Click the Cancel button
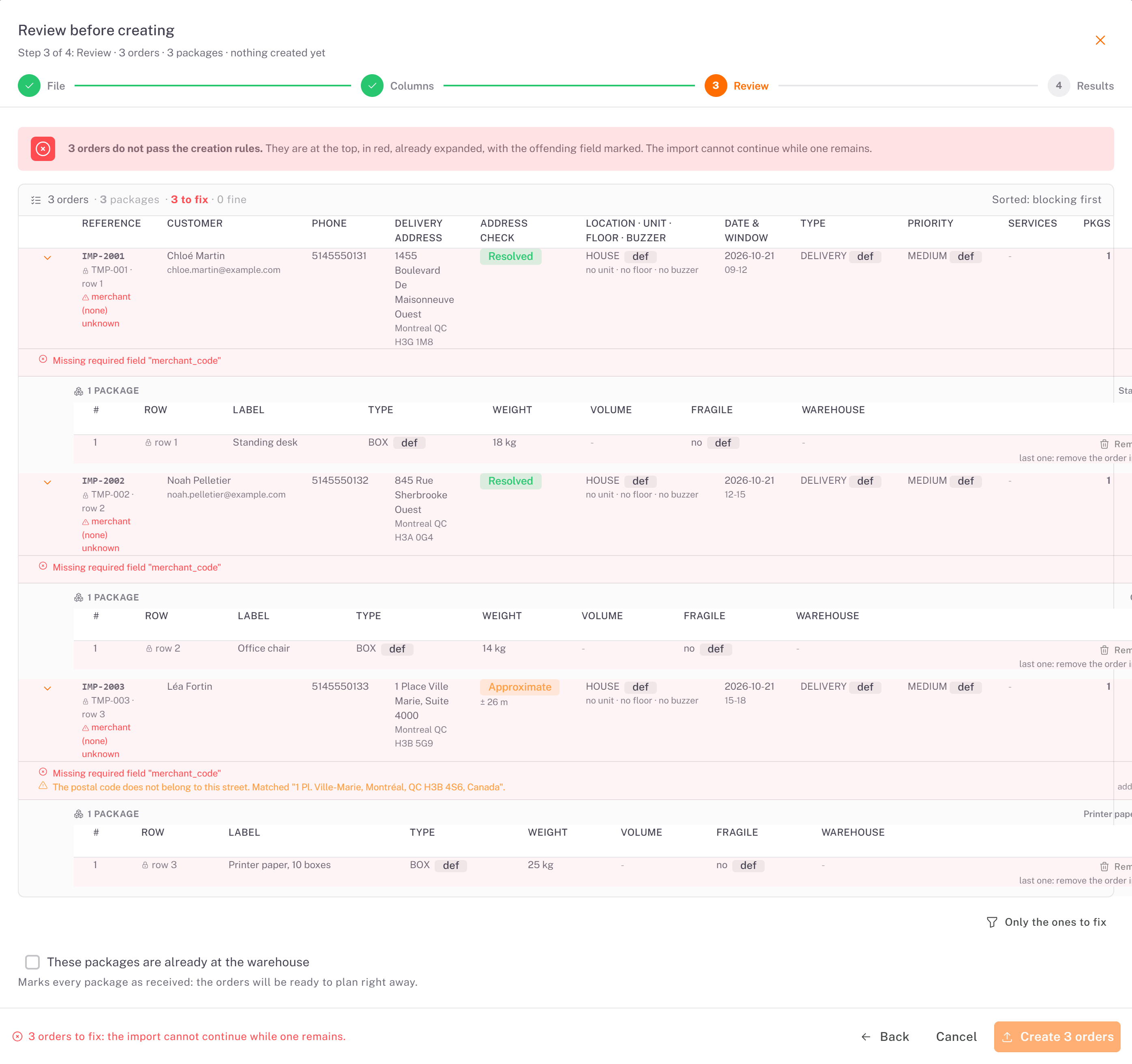 tap(956, 1037)
